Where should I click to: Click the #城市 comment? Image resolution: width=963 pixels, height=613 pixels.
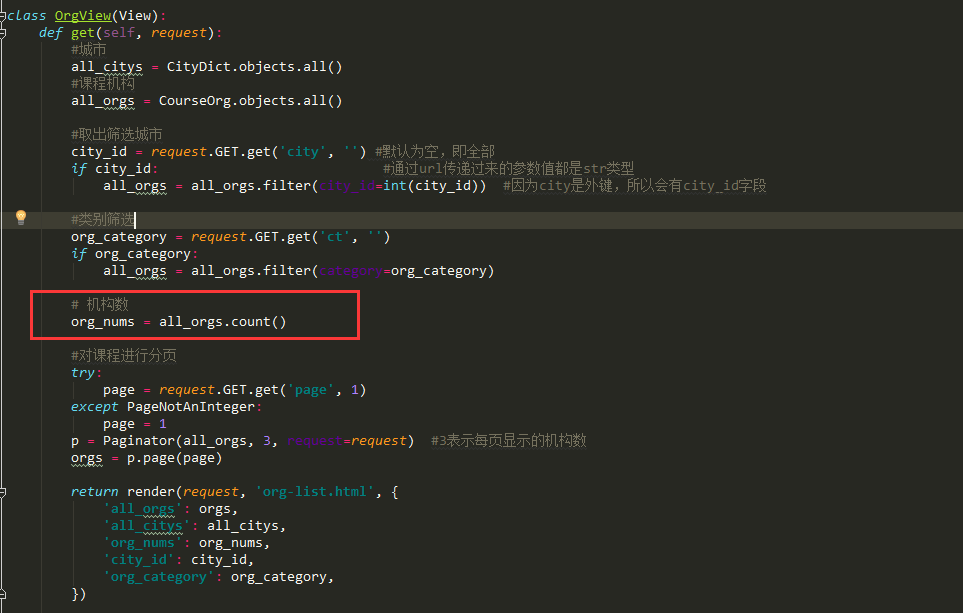[x=88, y=49]
